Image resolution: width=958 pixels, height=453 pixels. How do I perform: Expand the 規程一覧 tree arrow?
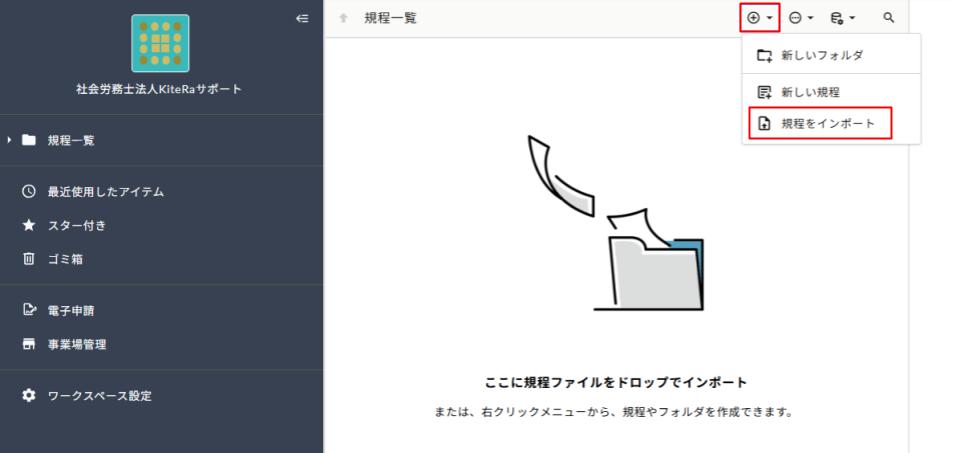(x=9, y=140)
